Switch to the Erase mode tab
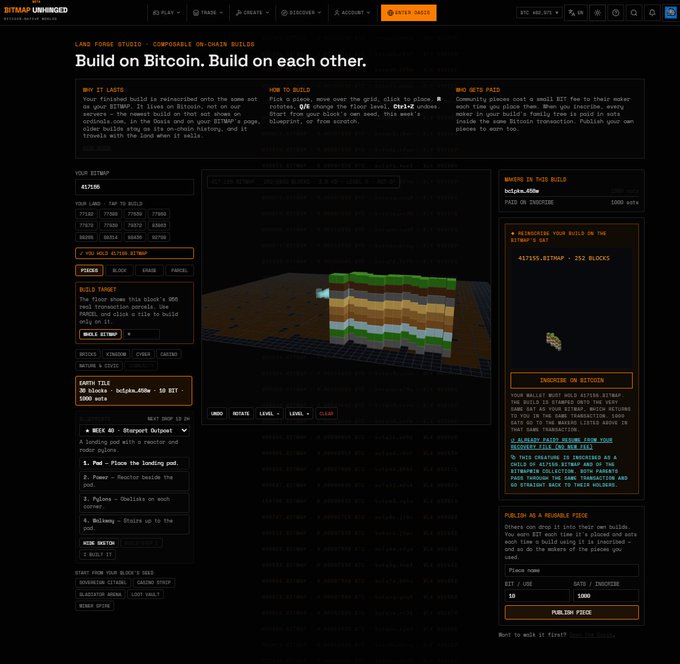Viewport: 680px width, 664px height. tap(149, 270)
